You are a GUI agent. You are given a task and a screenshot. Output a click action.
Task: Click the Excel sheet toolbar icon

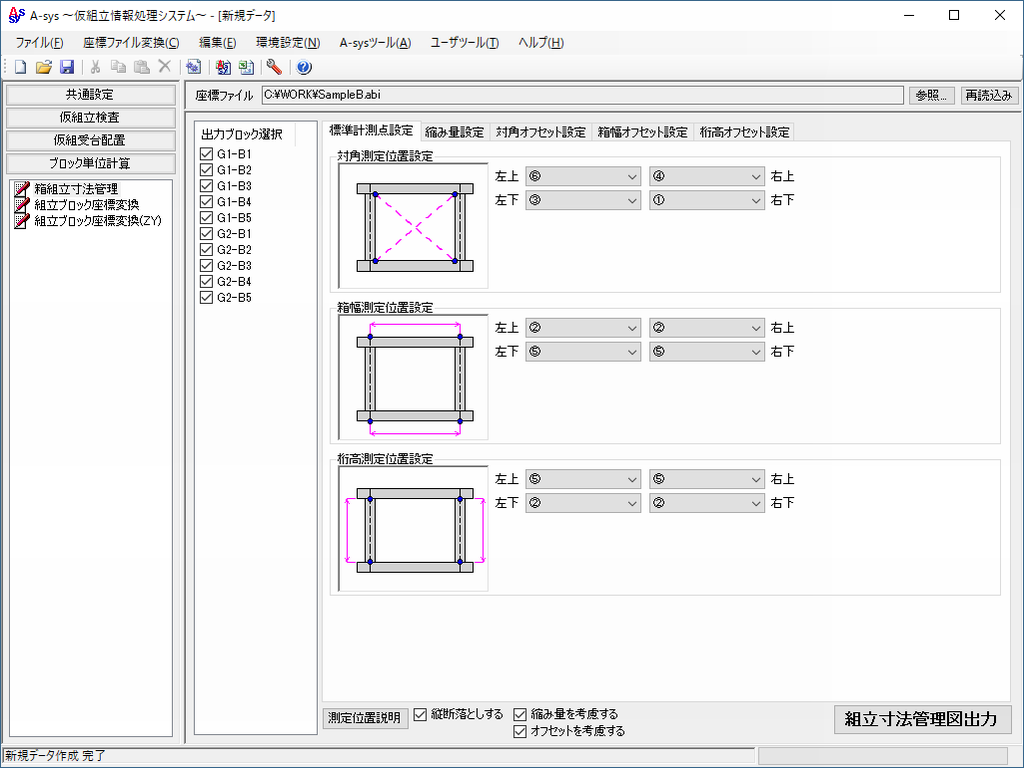coord(245,67)
